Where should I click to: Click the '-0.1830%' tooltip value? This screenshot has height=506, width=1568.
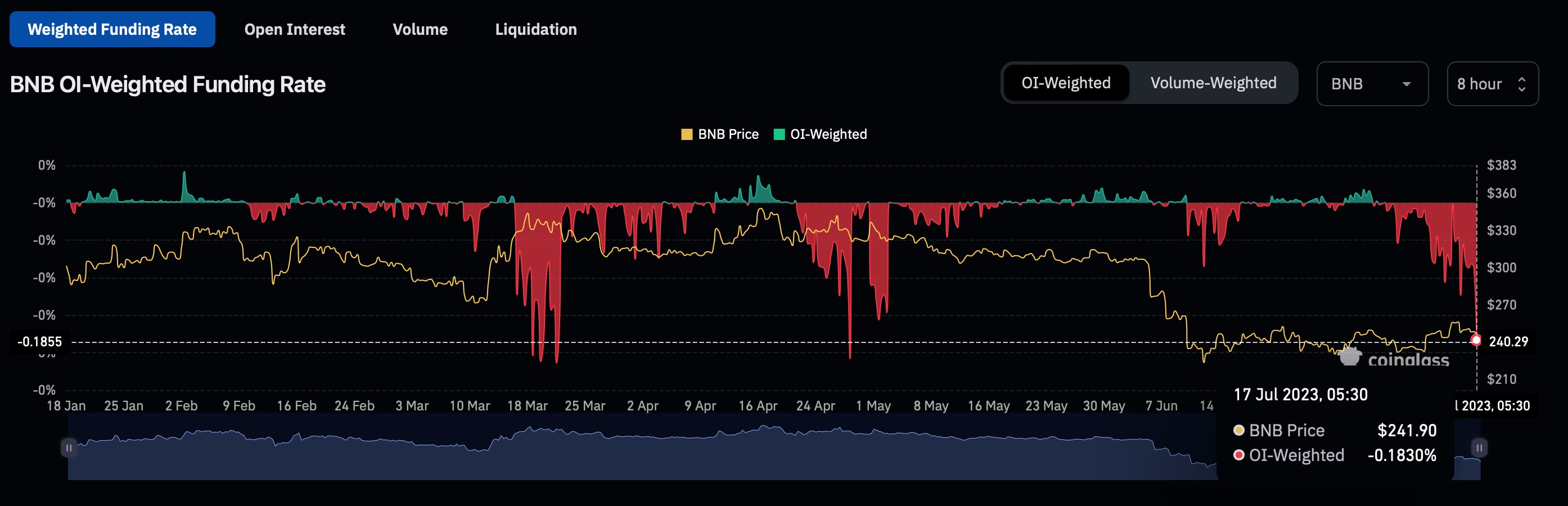[x=1402, y=455]
